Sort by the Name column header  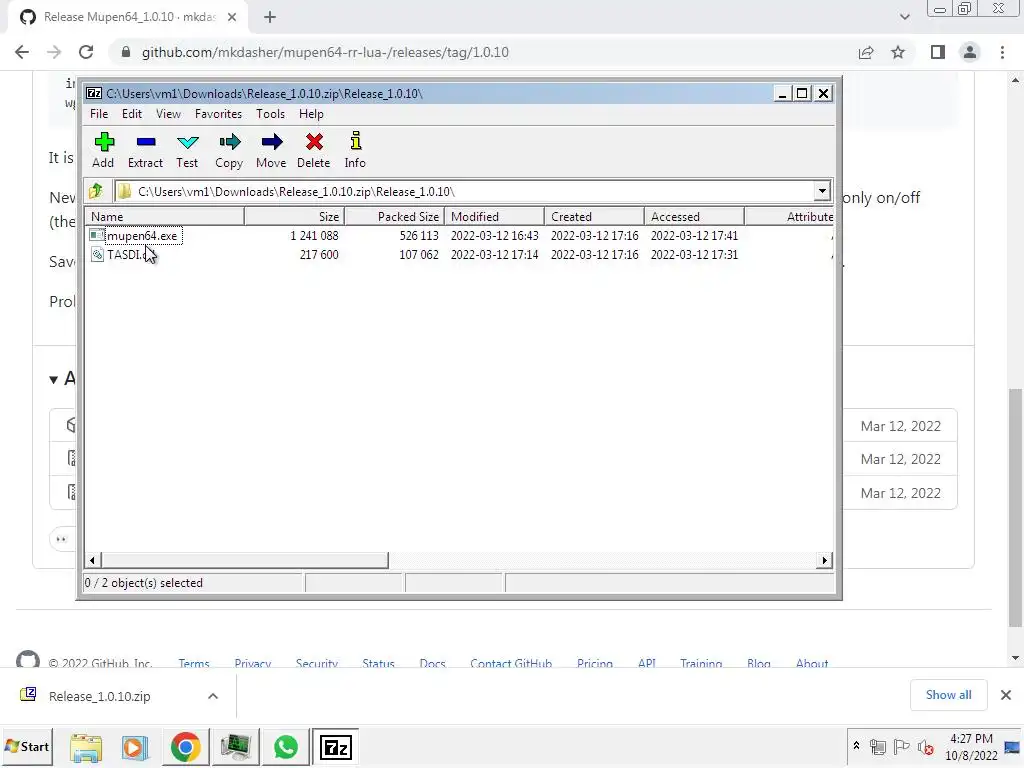click(165, 217)
